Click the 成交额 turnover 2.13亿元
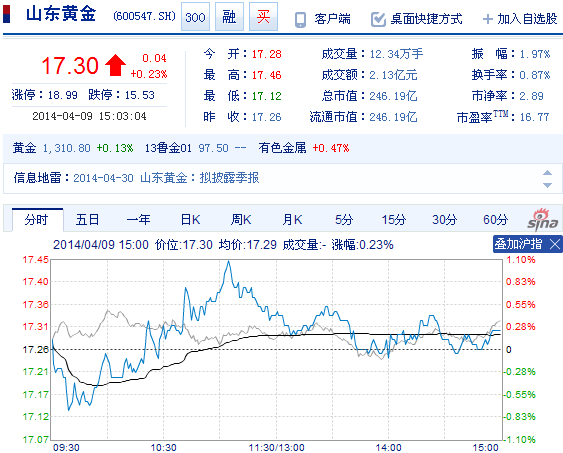563x453 pixels. (x=394, y=75)
